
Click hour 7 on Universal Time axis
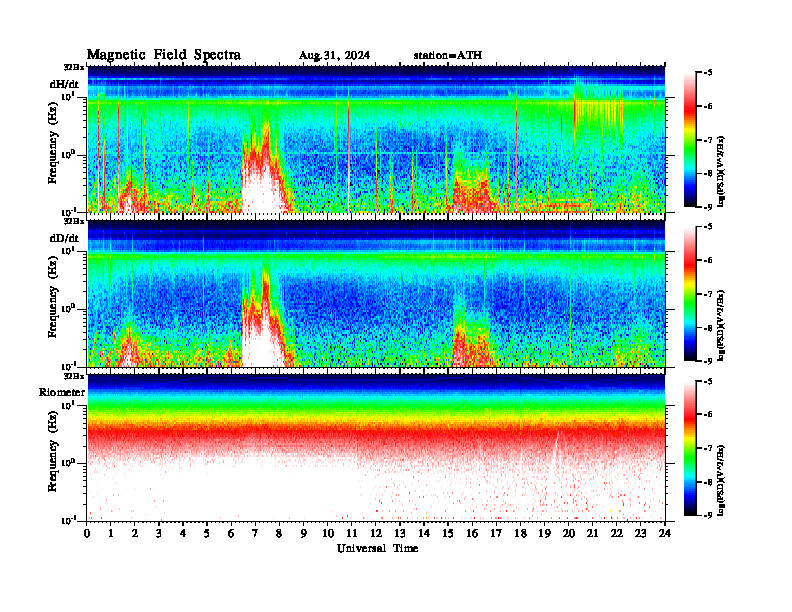tap(256, 533)
